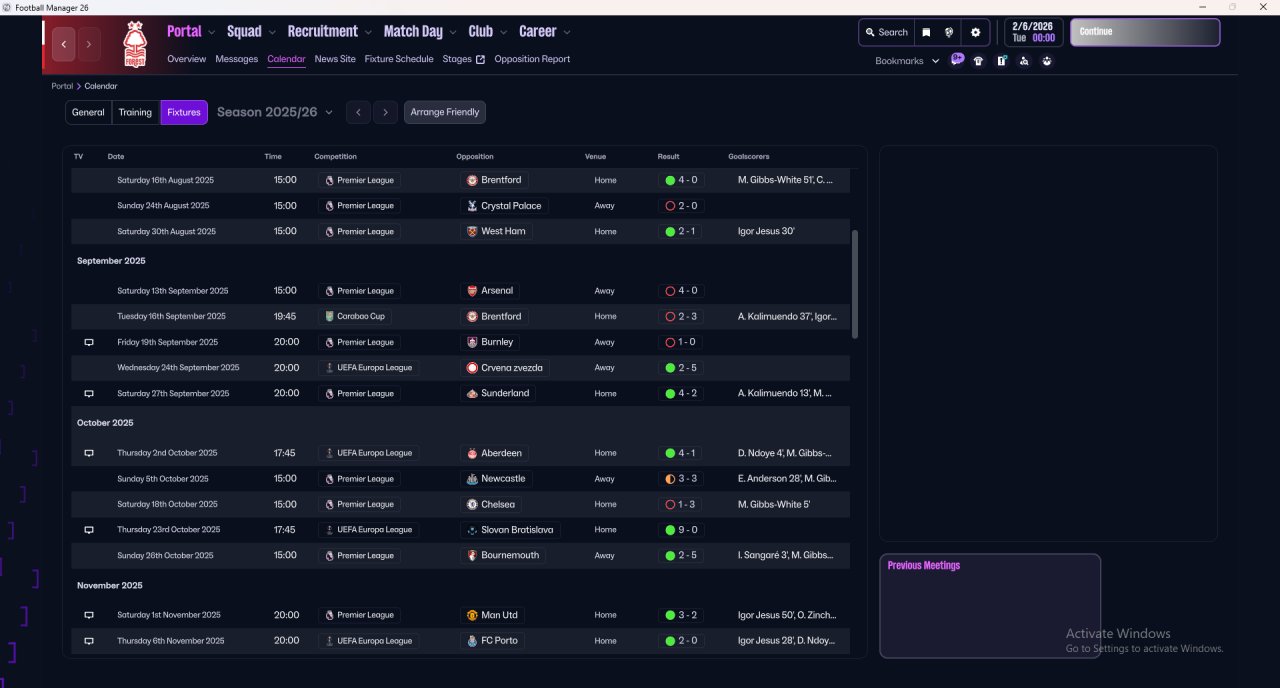Click goalscorer text 'M. Gibbs-White 5''
The height and width of the screenshot is (688, 1280).
[x=774, y=504]
